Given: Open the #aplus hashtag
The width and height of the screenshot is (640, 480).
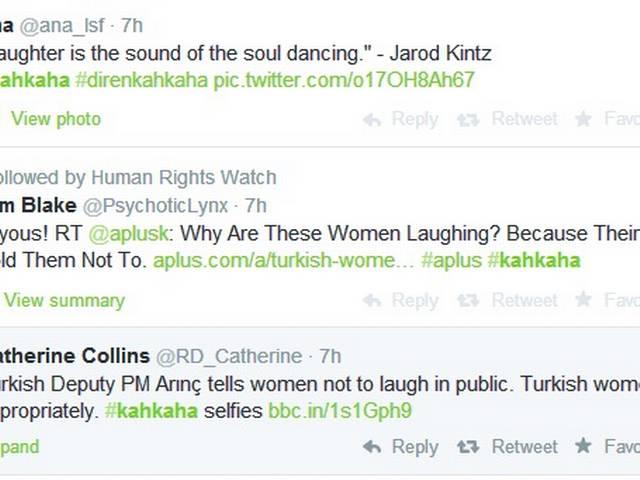Looking at the screenshot, I should [x=451, y=261].
